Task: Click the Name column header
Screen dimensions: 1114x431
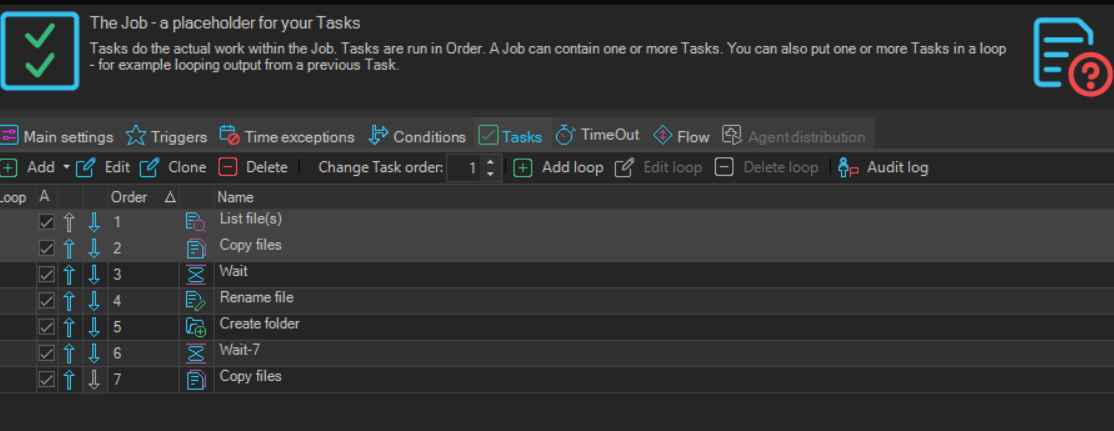Action: pyautogui.click(x=235, y=197)
